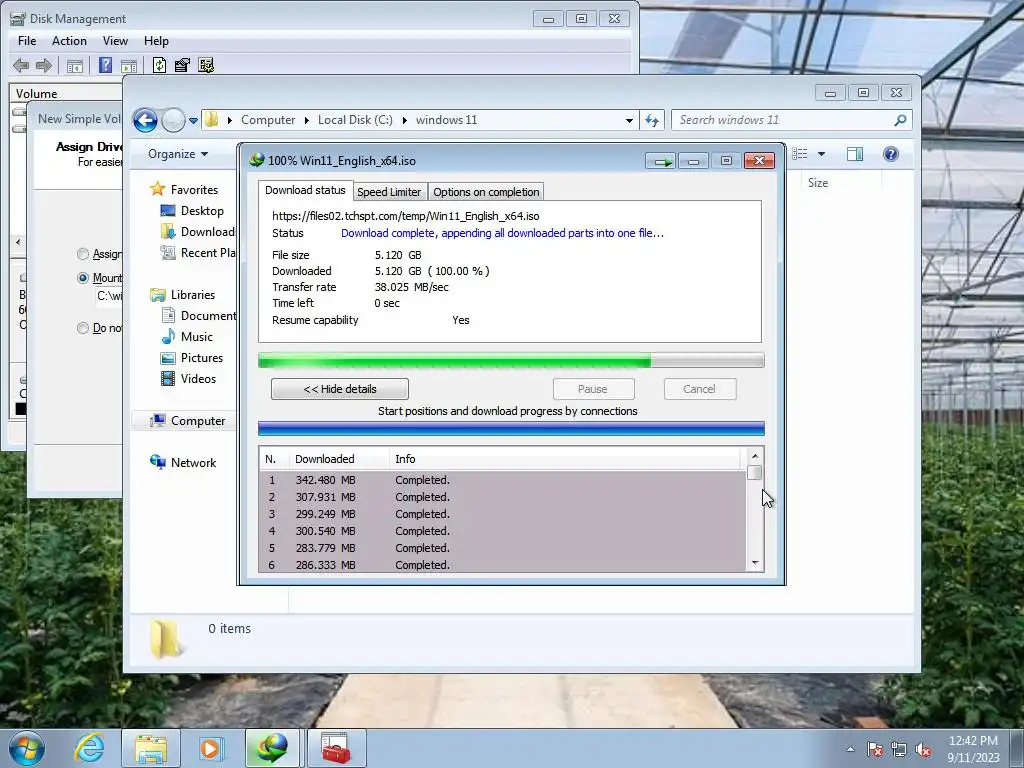The image size is (1024, 768).
Task: Open the Action menu in Disk Management
Action: click(69, 40)
